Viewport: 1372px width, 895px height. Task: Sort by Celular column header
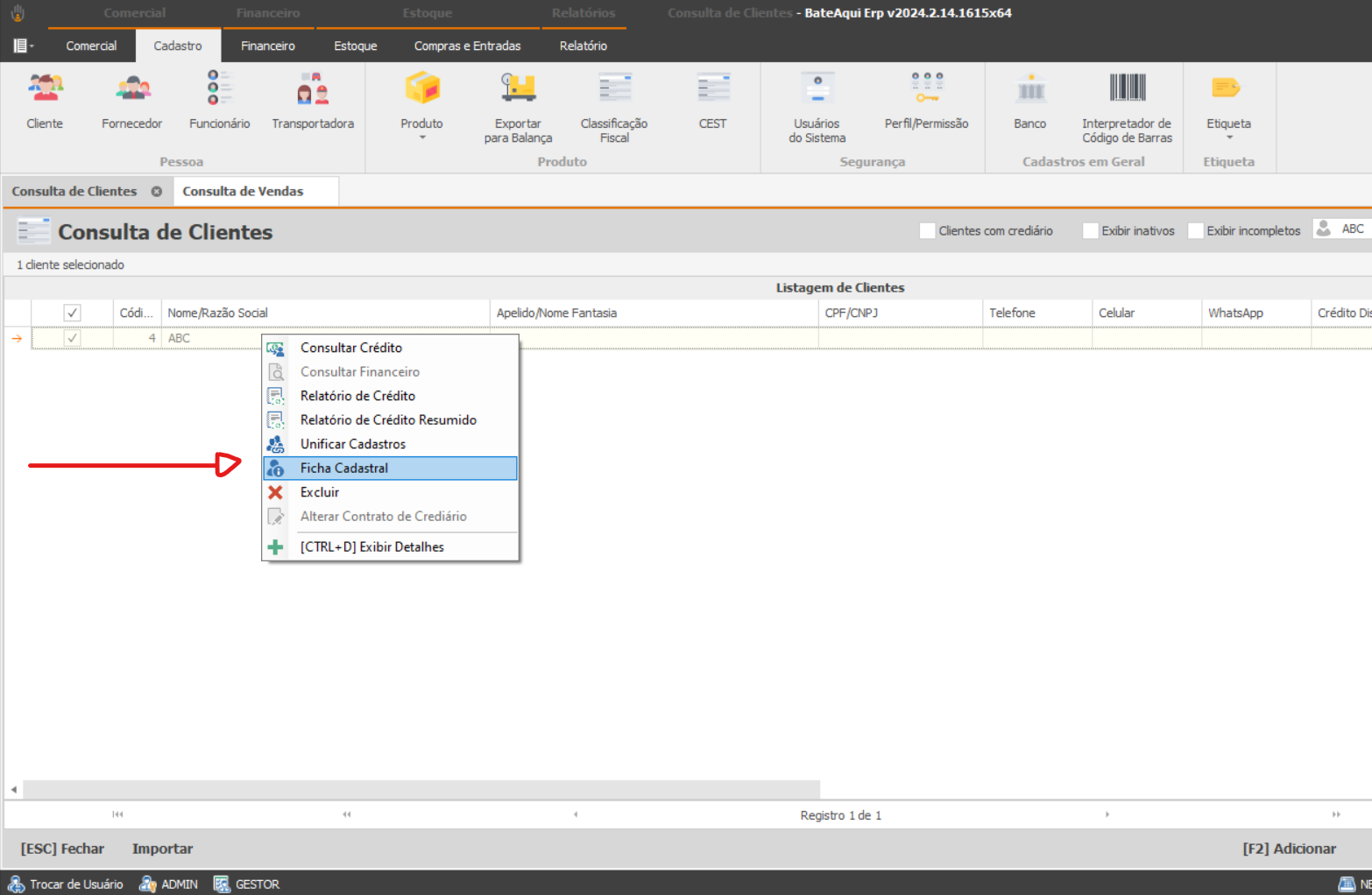(x=1148, y=313)
